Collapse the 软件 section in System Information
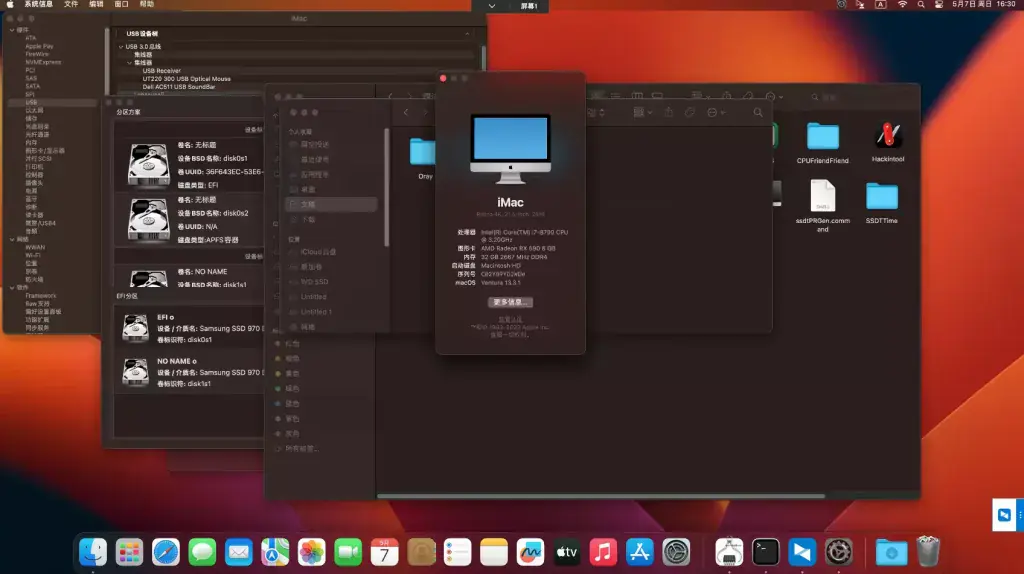Screen dimensions: 1024x574 coord(12,287)
